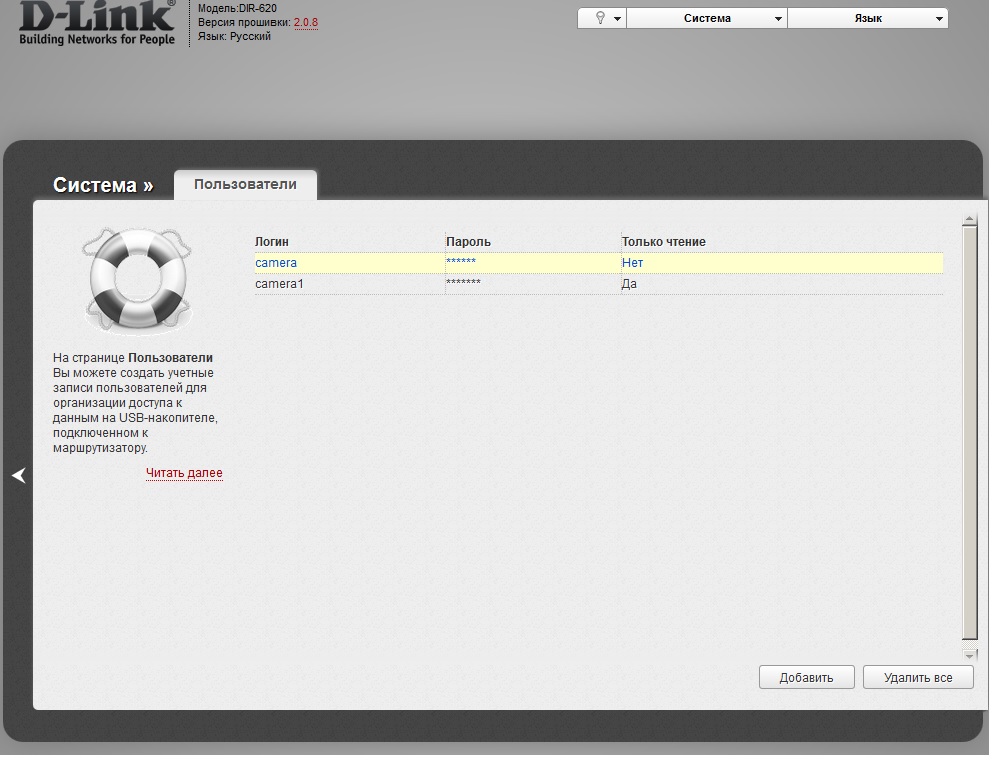Screen dimensions: 992x760
Task: Click the lifebuoy help icon
Action: 137,280
